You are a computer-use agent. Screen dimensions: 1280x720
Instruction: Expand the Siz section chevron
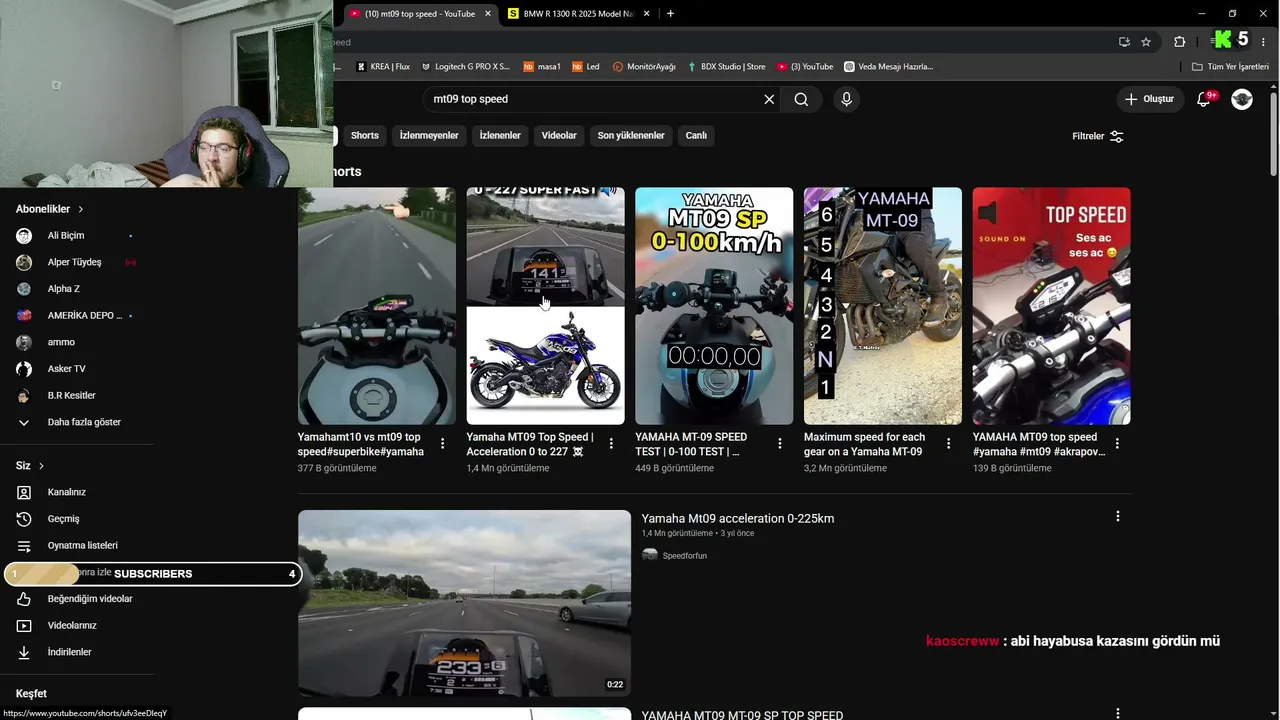click(x=41, y=466)
